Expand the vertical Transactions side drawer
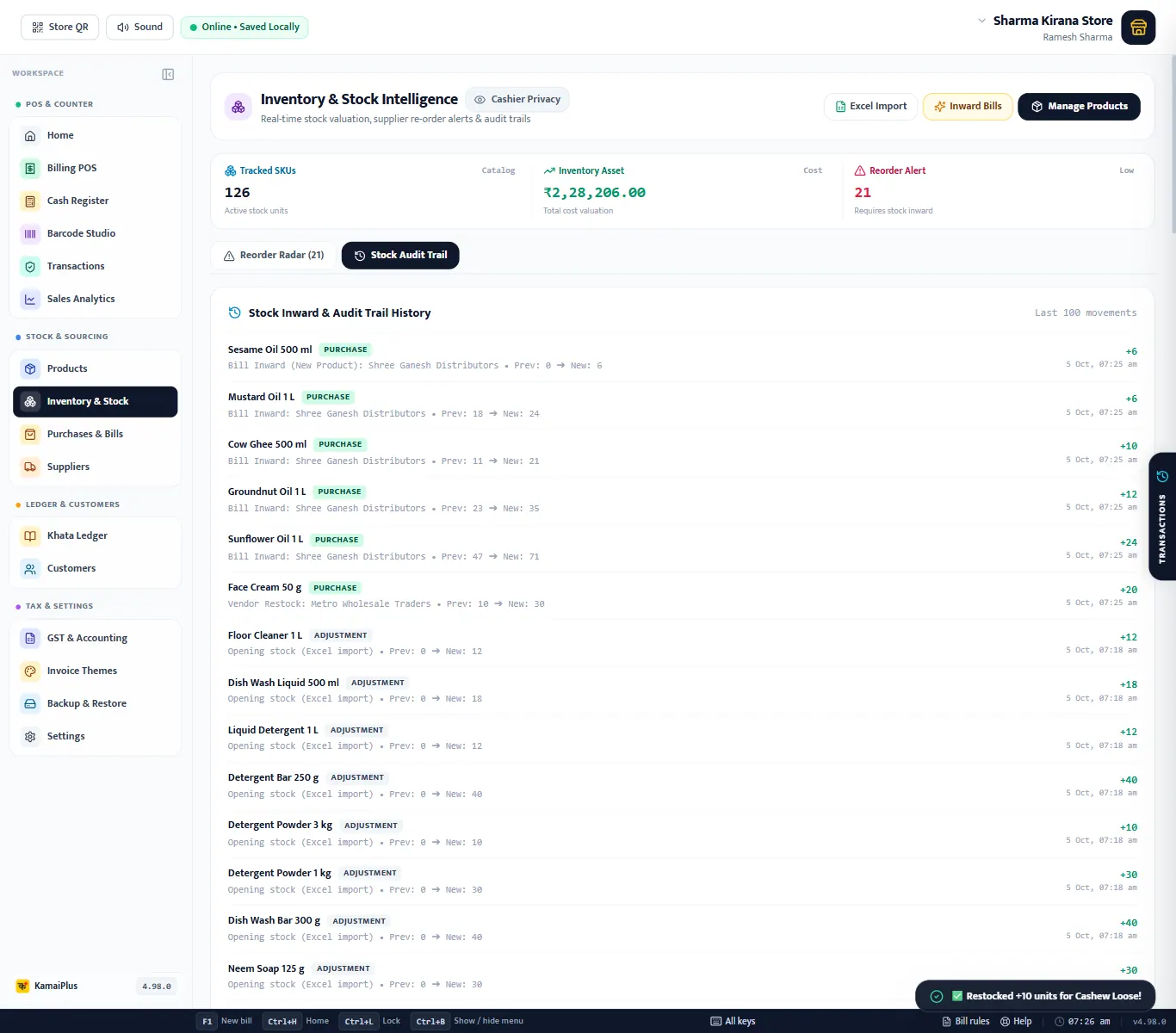Screen dimensions: 1176x1033 1162,516
